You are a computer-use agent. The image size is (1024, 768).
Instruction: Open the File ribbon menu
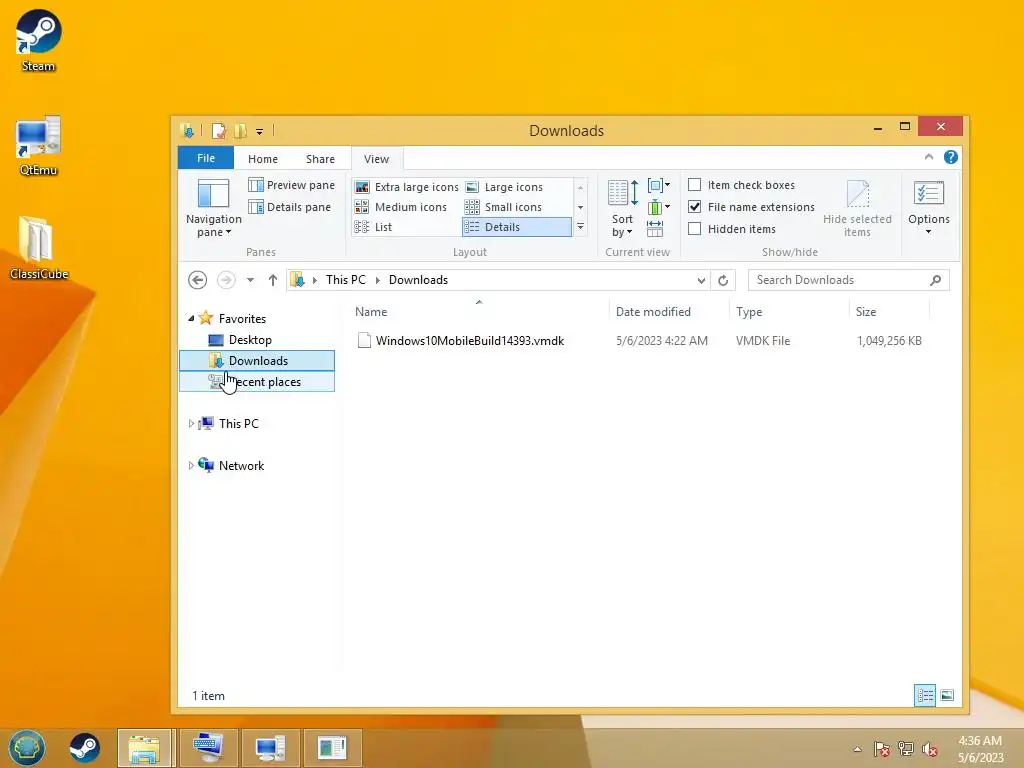pos(206,158)
